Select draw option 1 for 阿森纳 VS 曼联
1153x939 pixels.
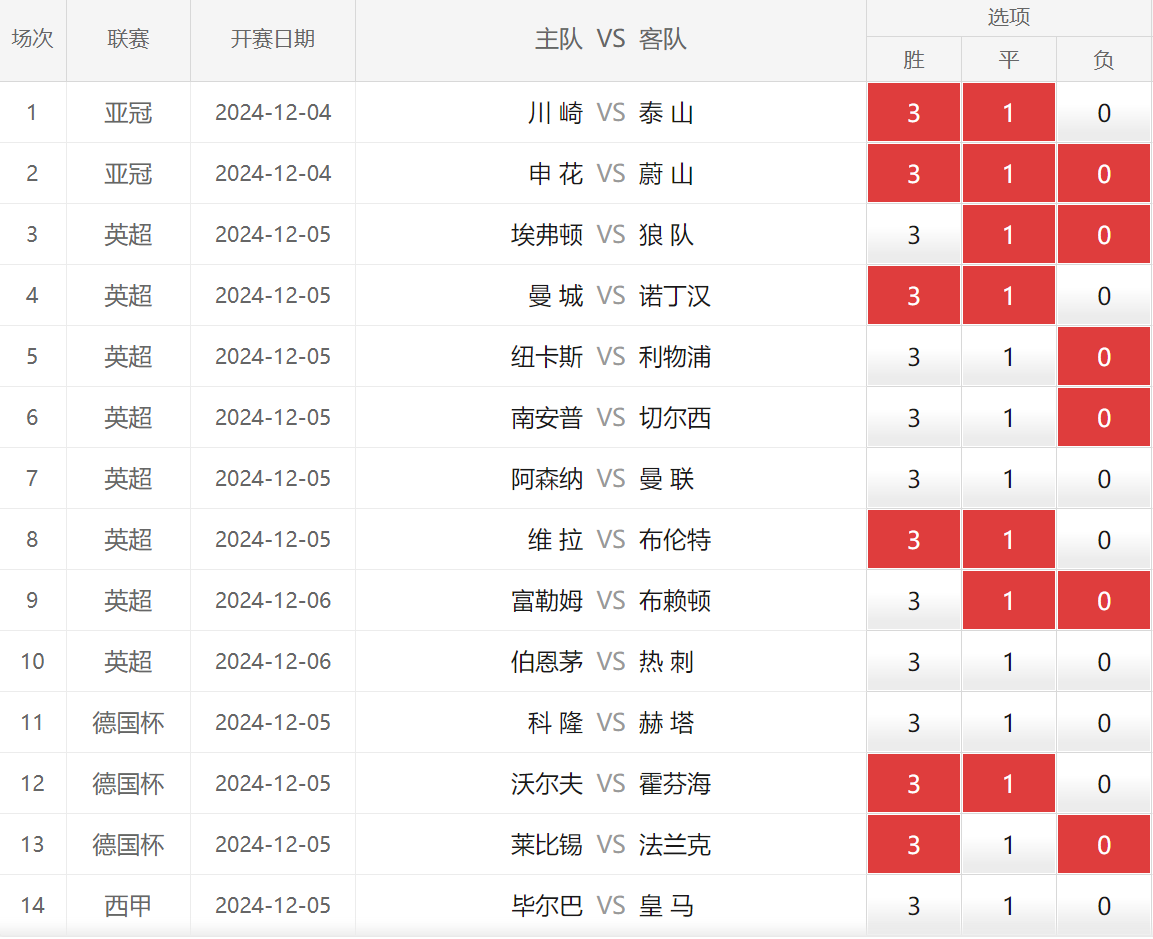(1009, 479)
